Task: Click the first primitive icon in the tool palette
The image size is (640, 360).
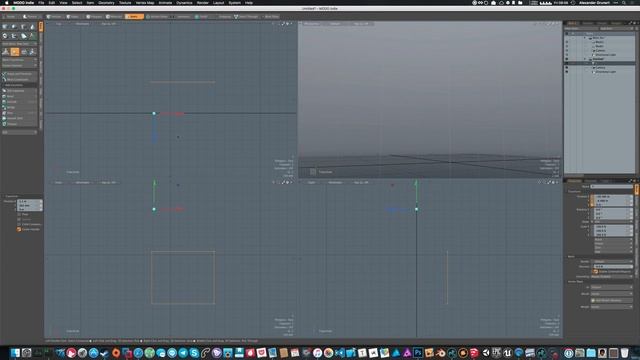Action: [5, 27]
